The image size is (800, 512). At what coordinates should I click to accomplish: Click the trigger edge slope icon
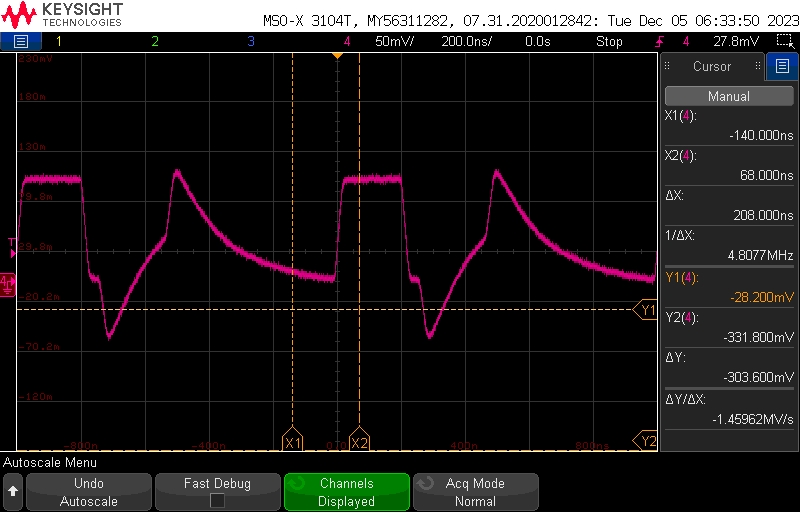pos(660,41)
